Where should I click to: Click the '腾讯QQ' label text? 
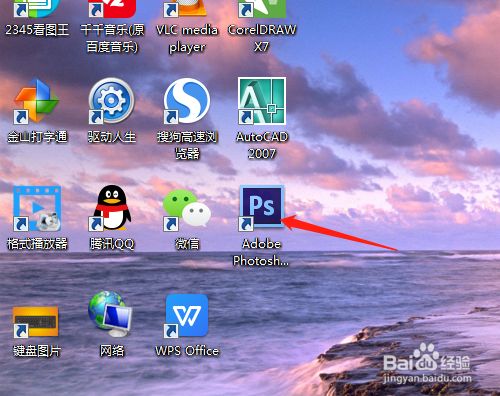pos(112,244)
